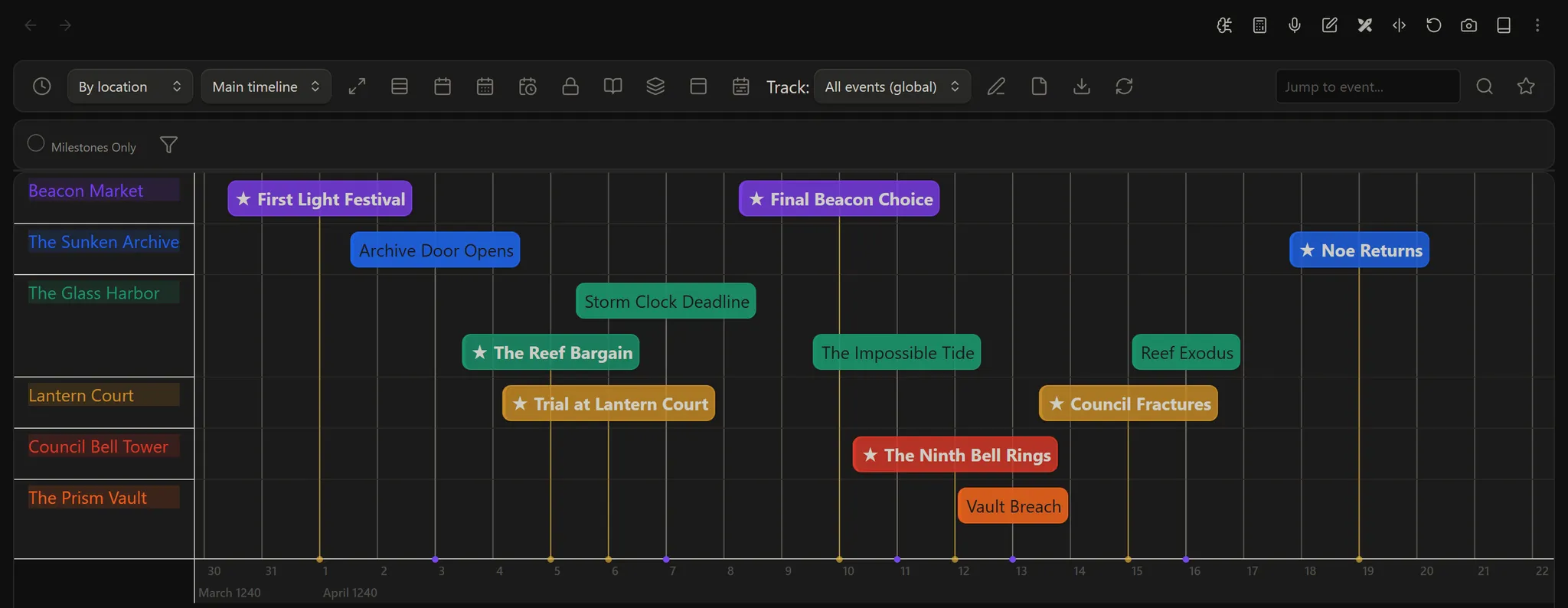
Task: Select the Beacon Market location row
Action: tap(104, 190)
